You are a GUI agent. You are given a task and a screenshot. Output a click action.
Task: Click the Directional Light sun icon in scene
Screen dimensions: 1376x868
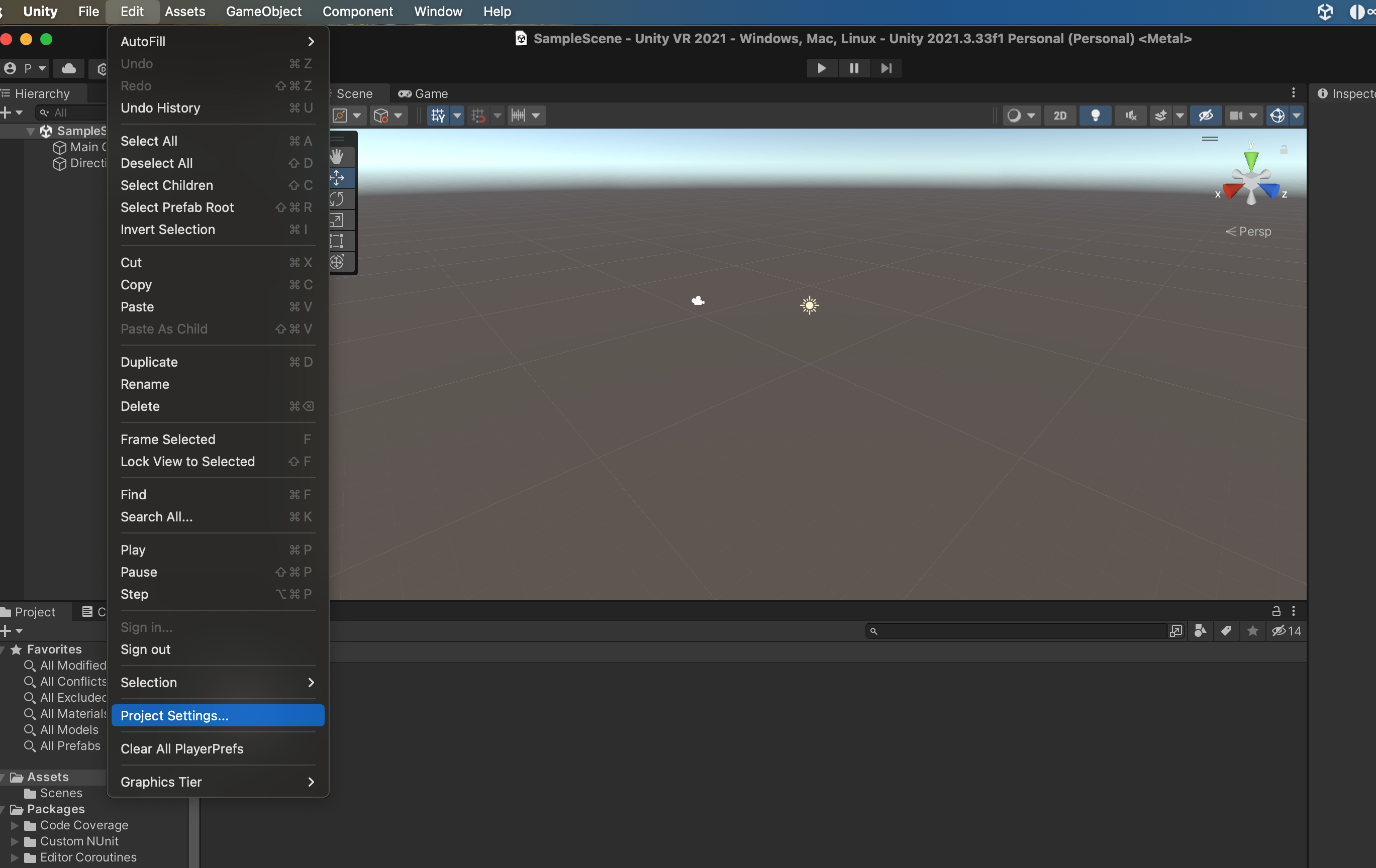[x=809, y=305]
